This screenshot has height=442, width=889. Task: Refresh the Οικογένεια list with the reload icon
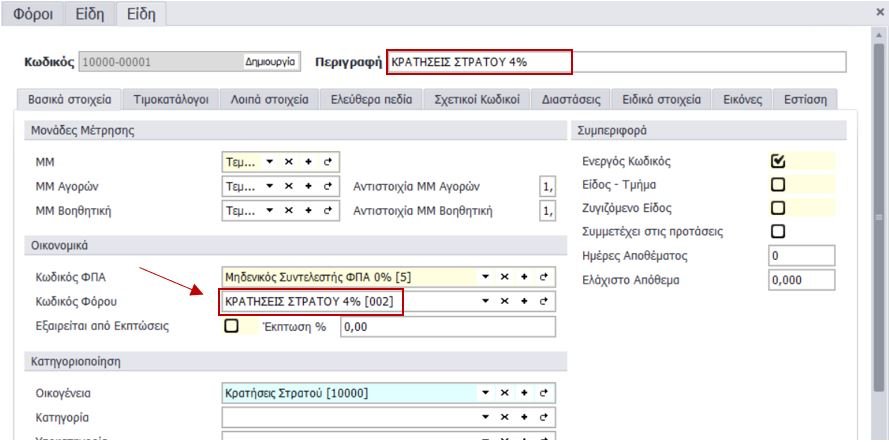543,393
